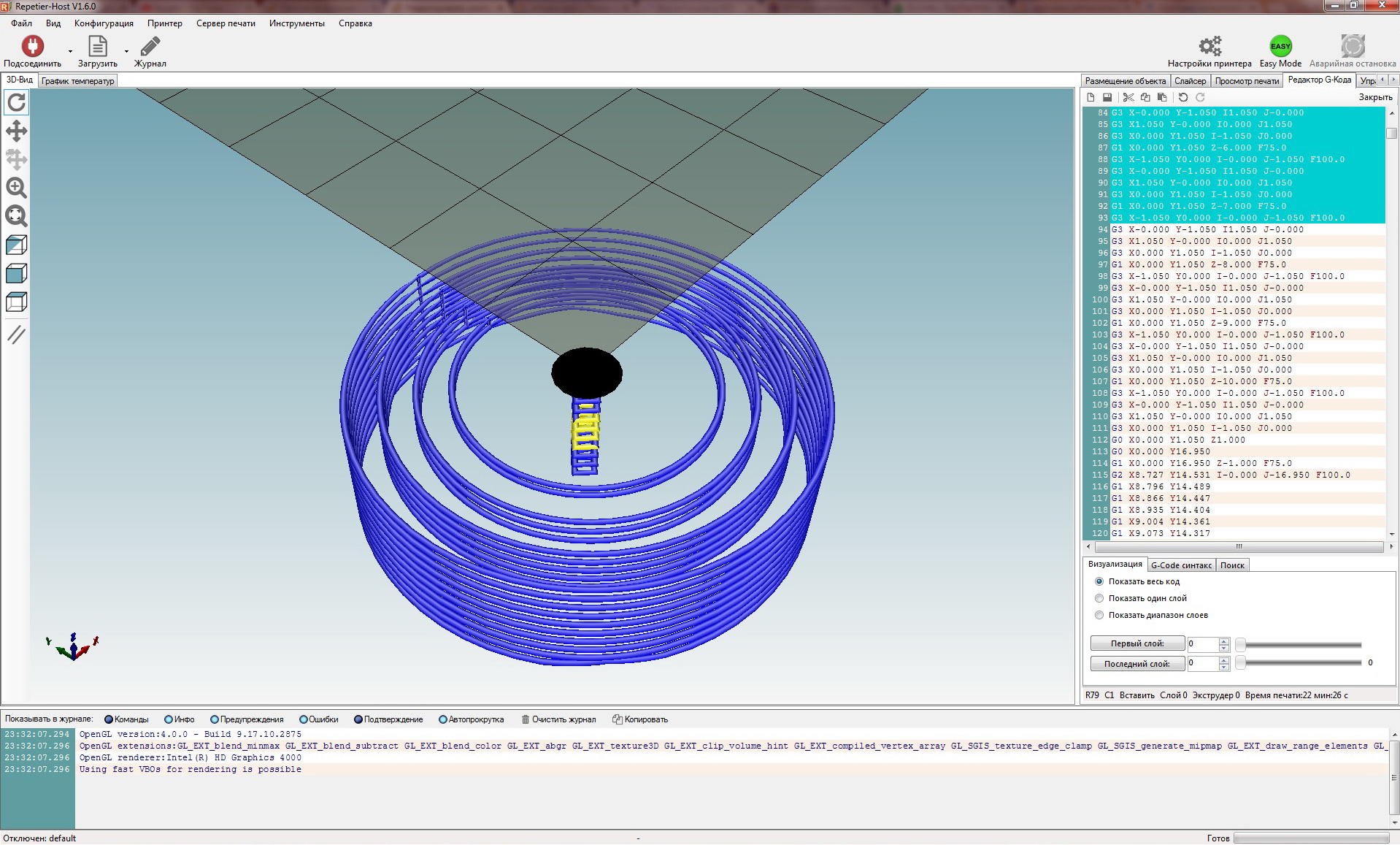This screenshot has width=1400, height=845.
Task: Open the 'Конфигурация' menu
Action: 104,23
